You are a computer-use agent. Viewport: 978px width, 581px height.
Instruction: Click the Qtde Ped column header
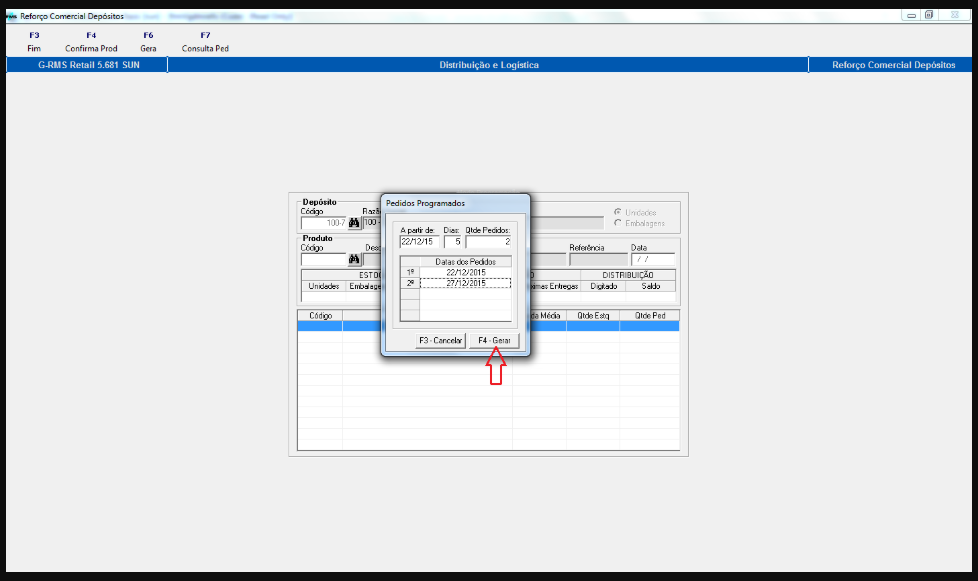649,315
